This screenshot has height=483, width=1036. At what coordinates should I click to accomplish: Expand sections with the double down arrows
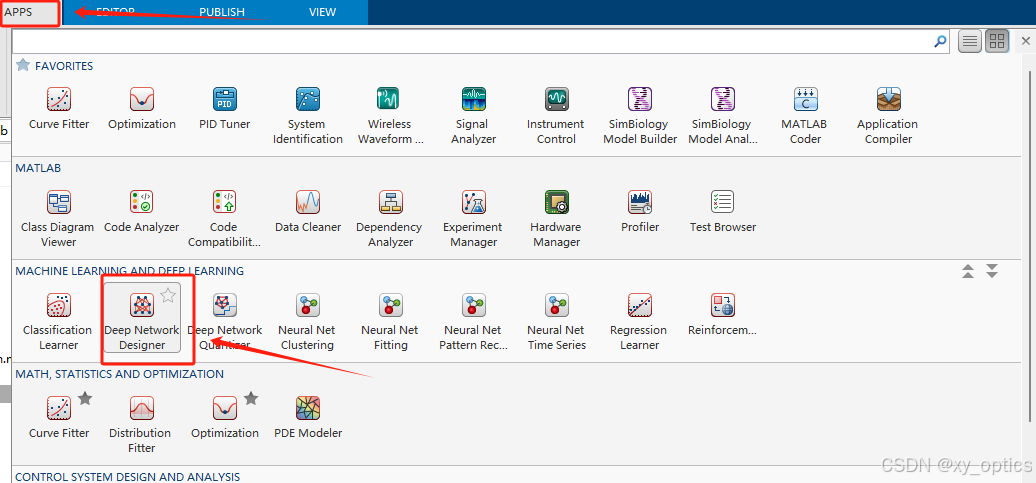992,271
